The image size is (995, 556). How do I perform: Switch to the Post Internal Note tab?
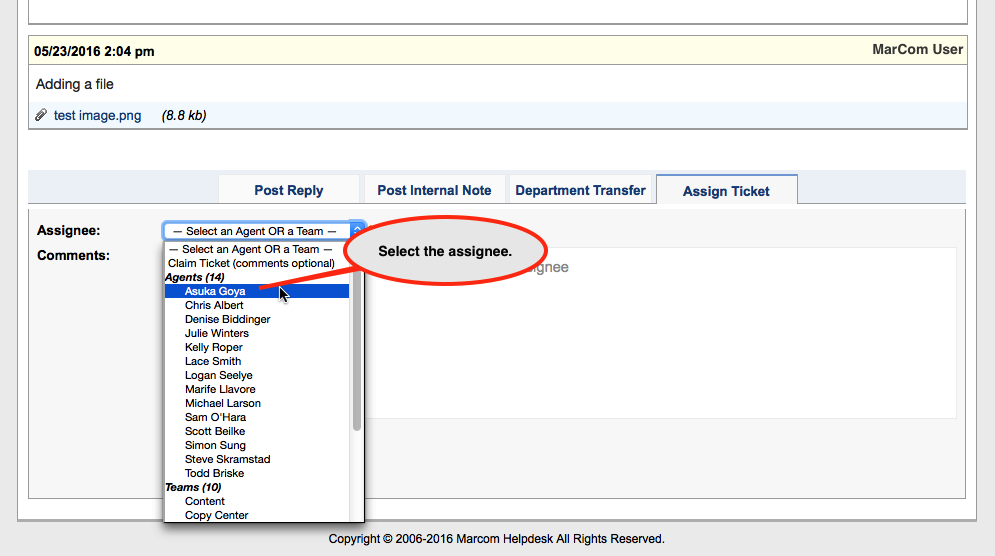[x=434, y=190]
